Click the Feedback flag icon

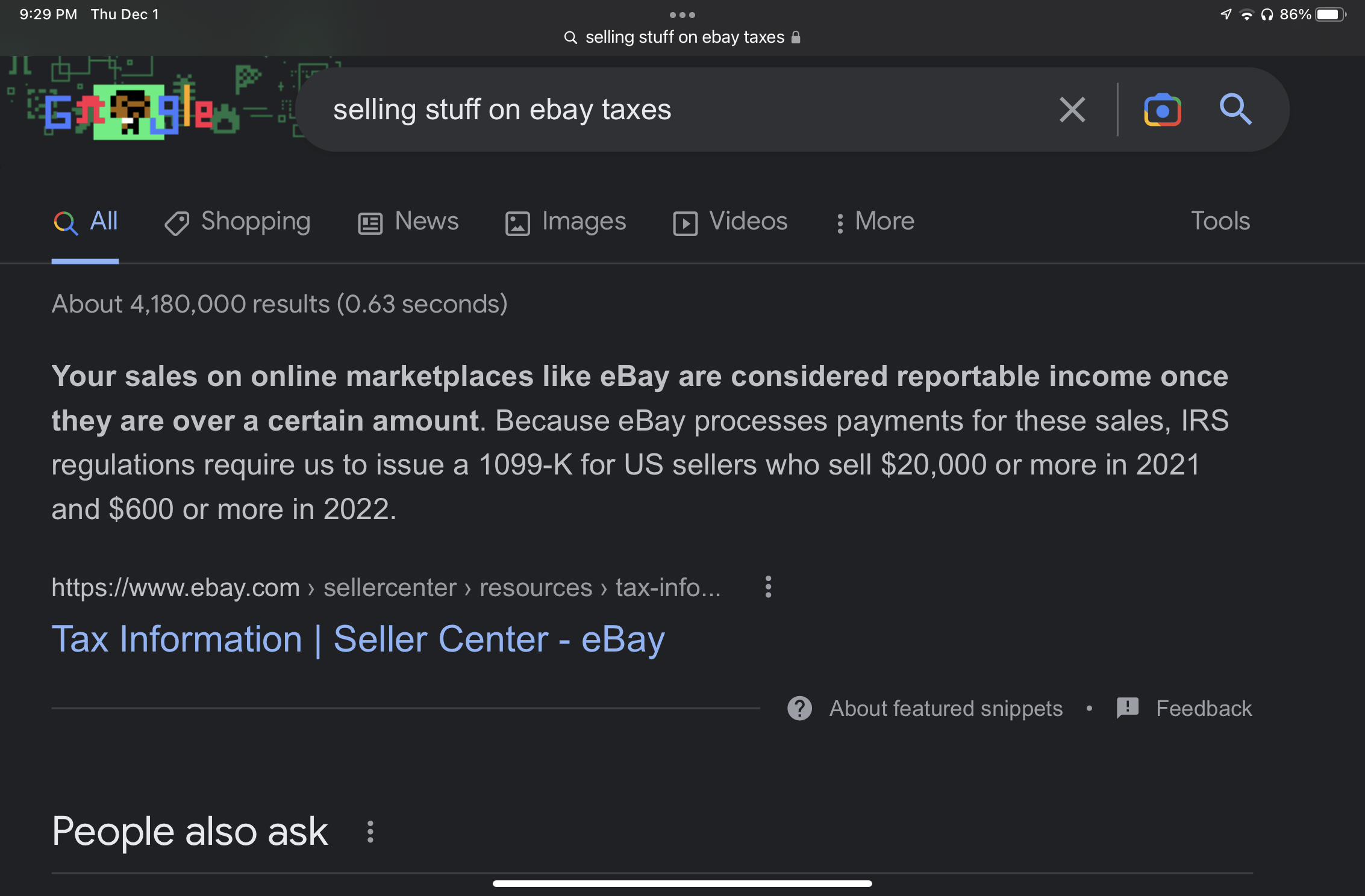1127,708
